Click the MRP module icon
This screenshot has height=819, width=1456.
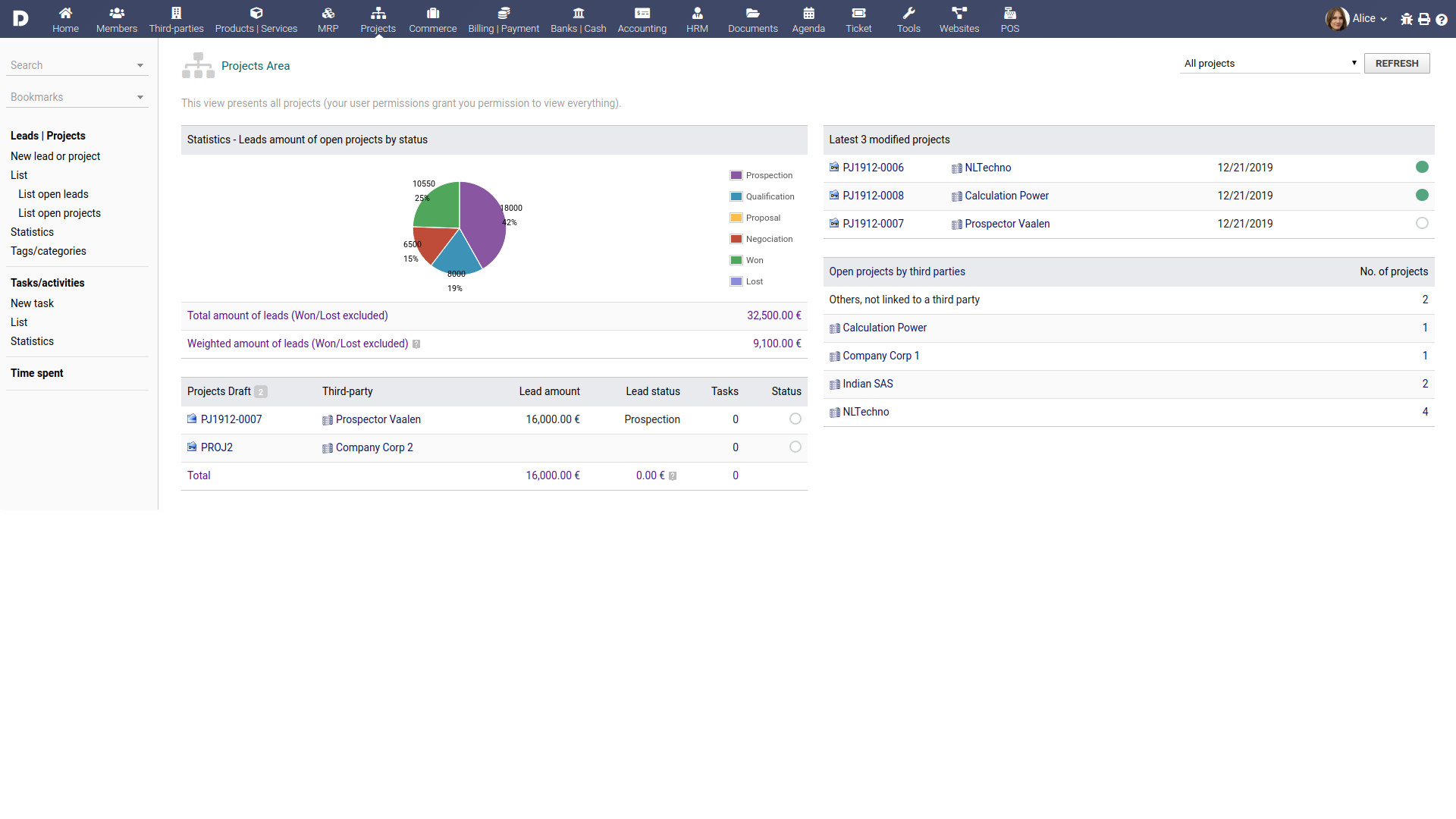click(328, 14)
